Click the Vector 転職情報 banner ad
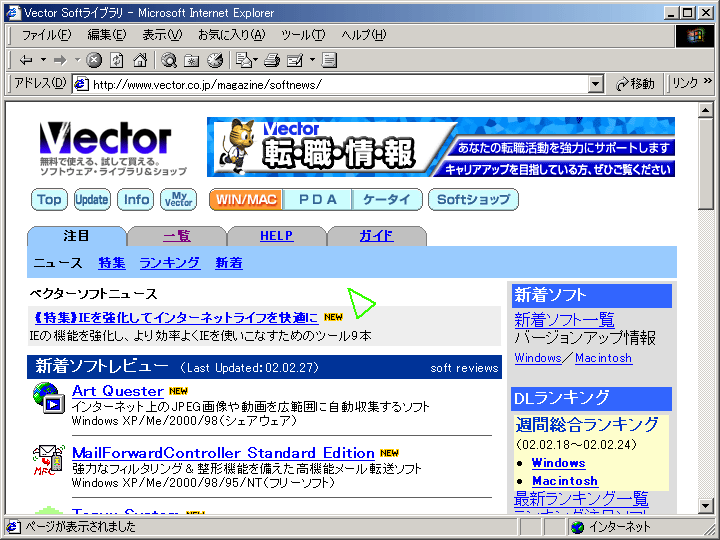 pos(441,147)
